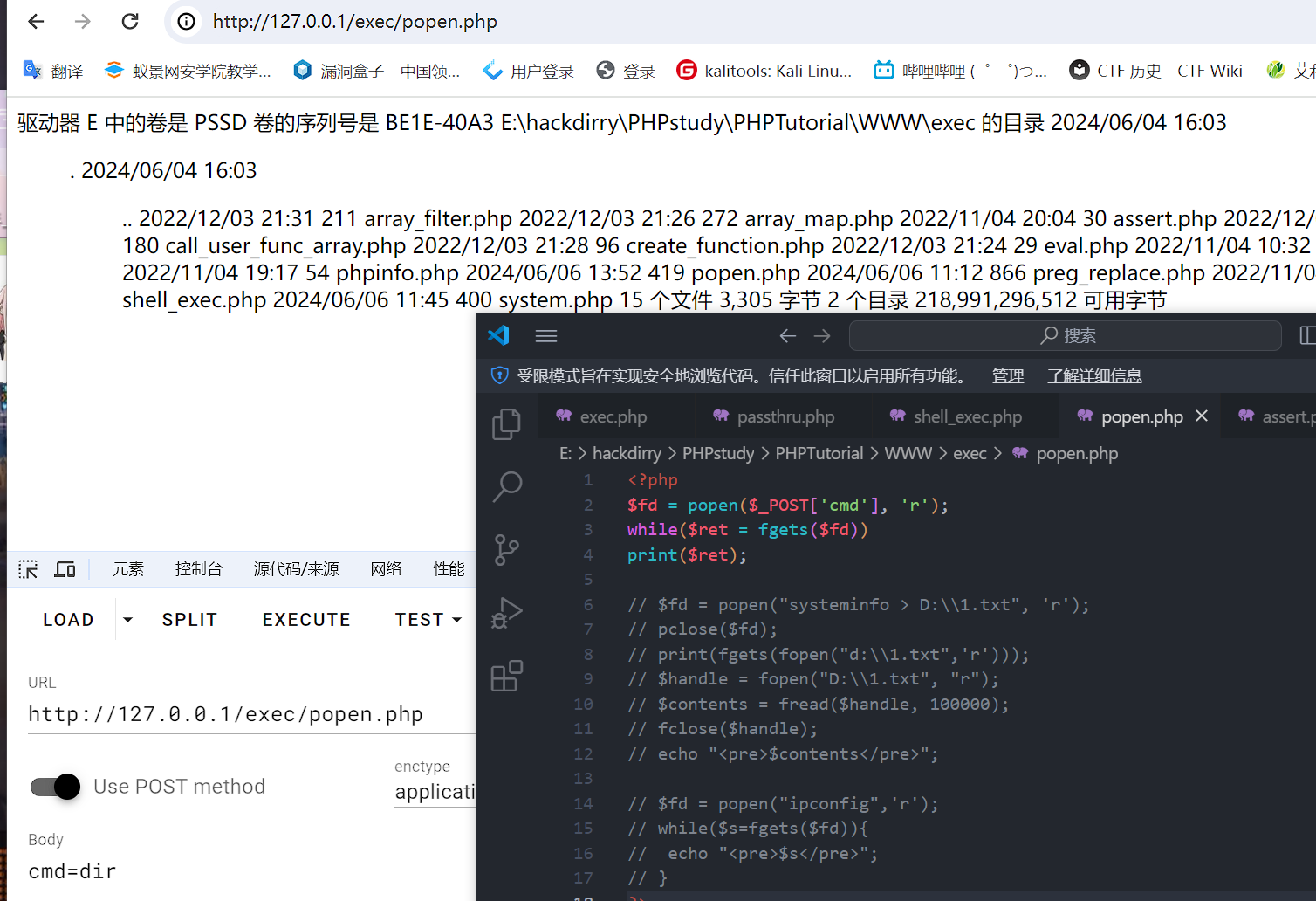The image size is (1316, 901).
Task: Open the 漏洞盒子 bookmark
Action: tap(377, 71)
